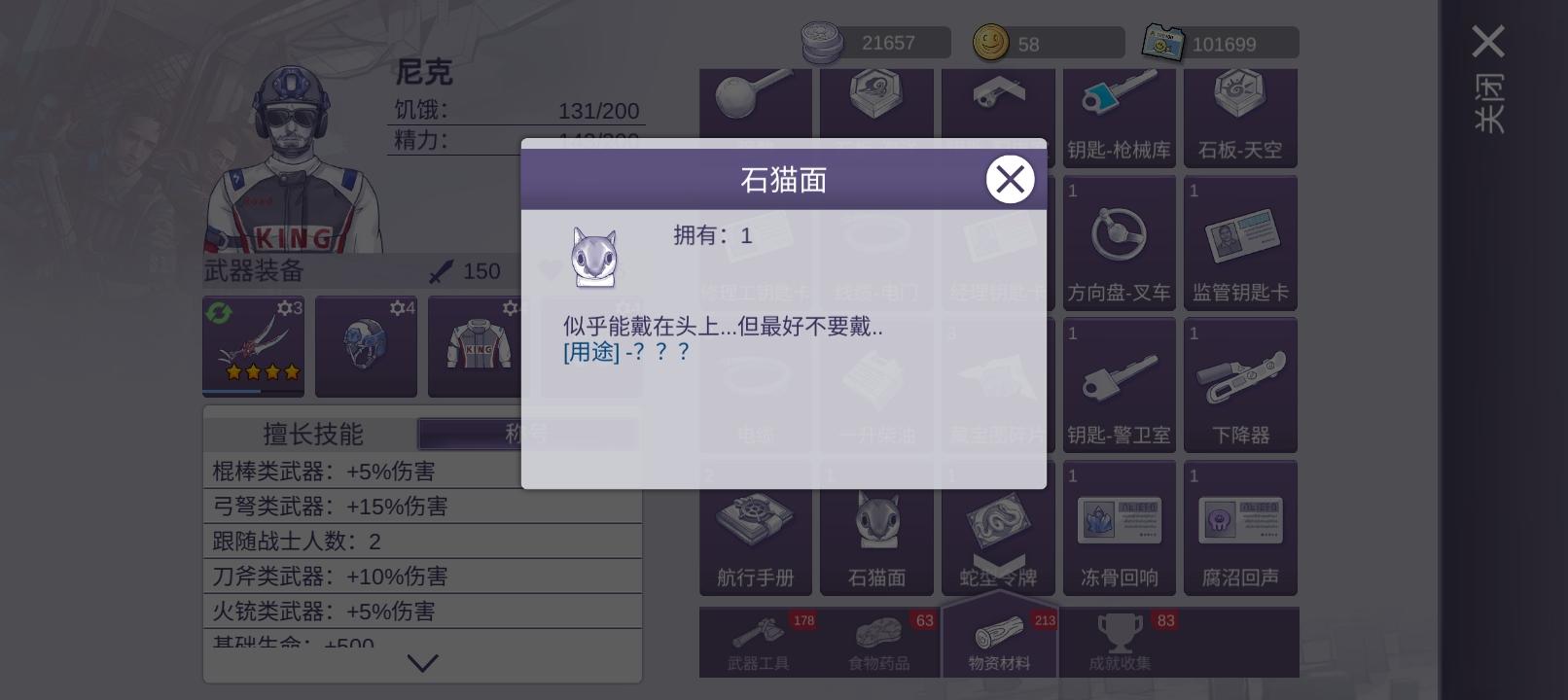1568x700 pixels.
Task: Open the 监管钥匙卡 item
Action: pyautogui.click(x=1240, y=243)
